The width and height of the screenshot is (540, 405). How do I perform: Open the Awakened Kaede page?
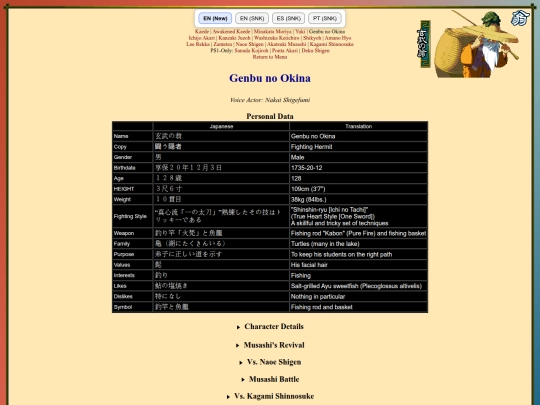(x=231, y=31)
